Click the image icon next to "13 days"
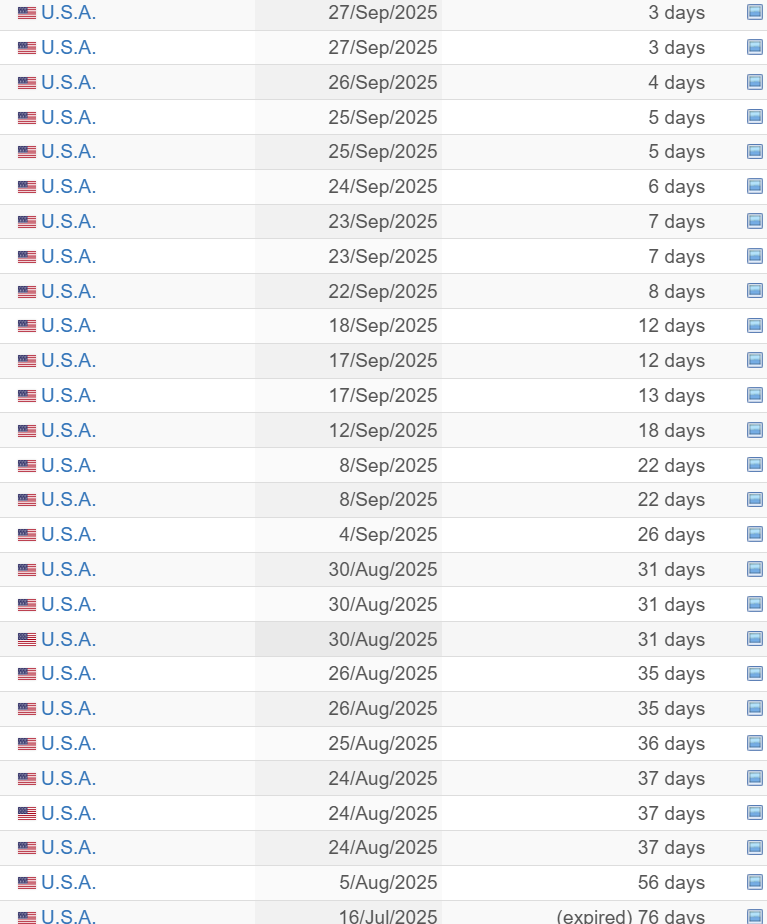Image resolution: width=767 pixels, height=924 pixels. 755,395
